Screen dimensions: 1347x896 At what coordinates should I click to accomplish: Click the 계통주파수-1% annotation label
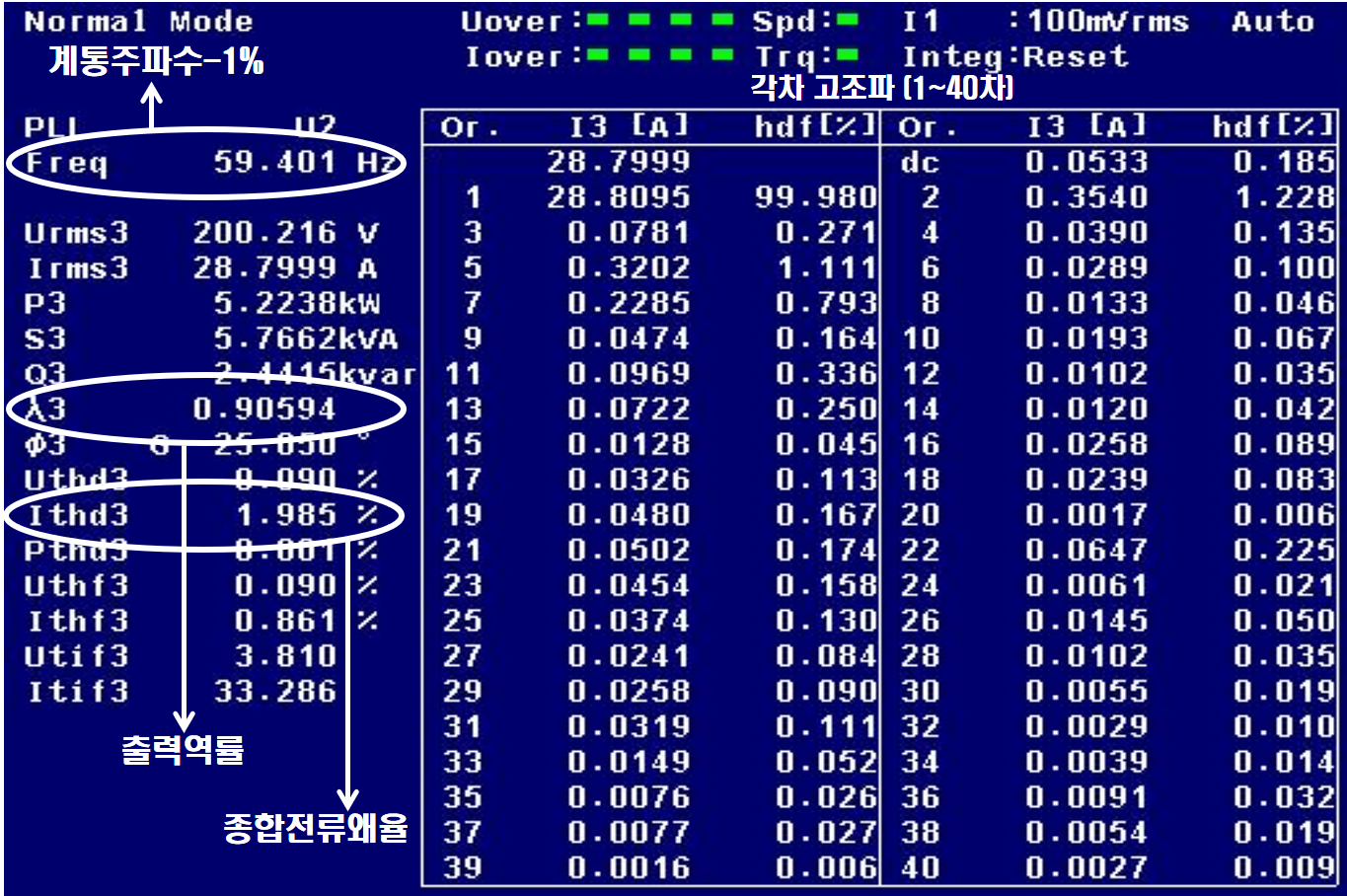(x=156, y=61)
